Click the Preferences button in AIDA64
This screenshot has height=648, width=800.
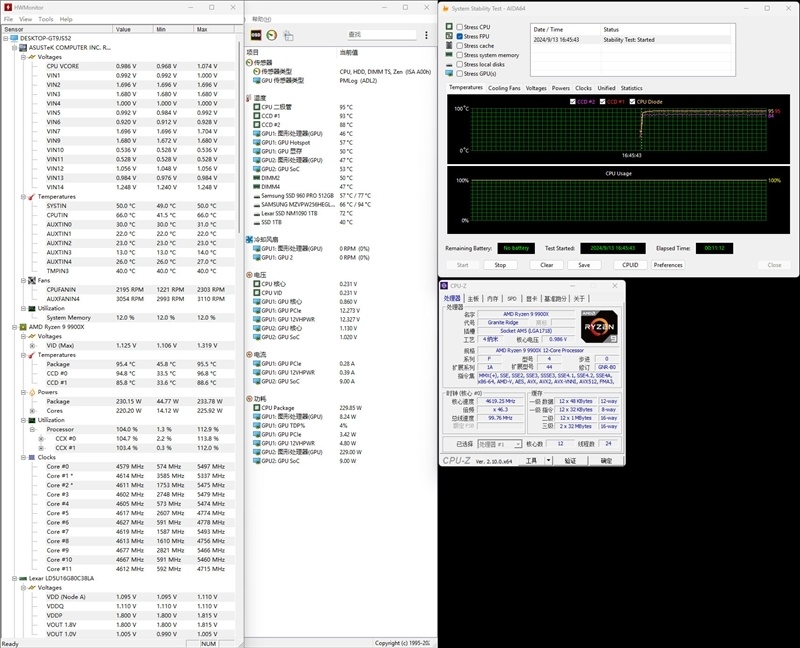tap(668, 265)
